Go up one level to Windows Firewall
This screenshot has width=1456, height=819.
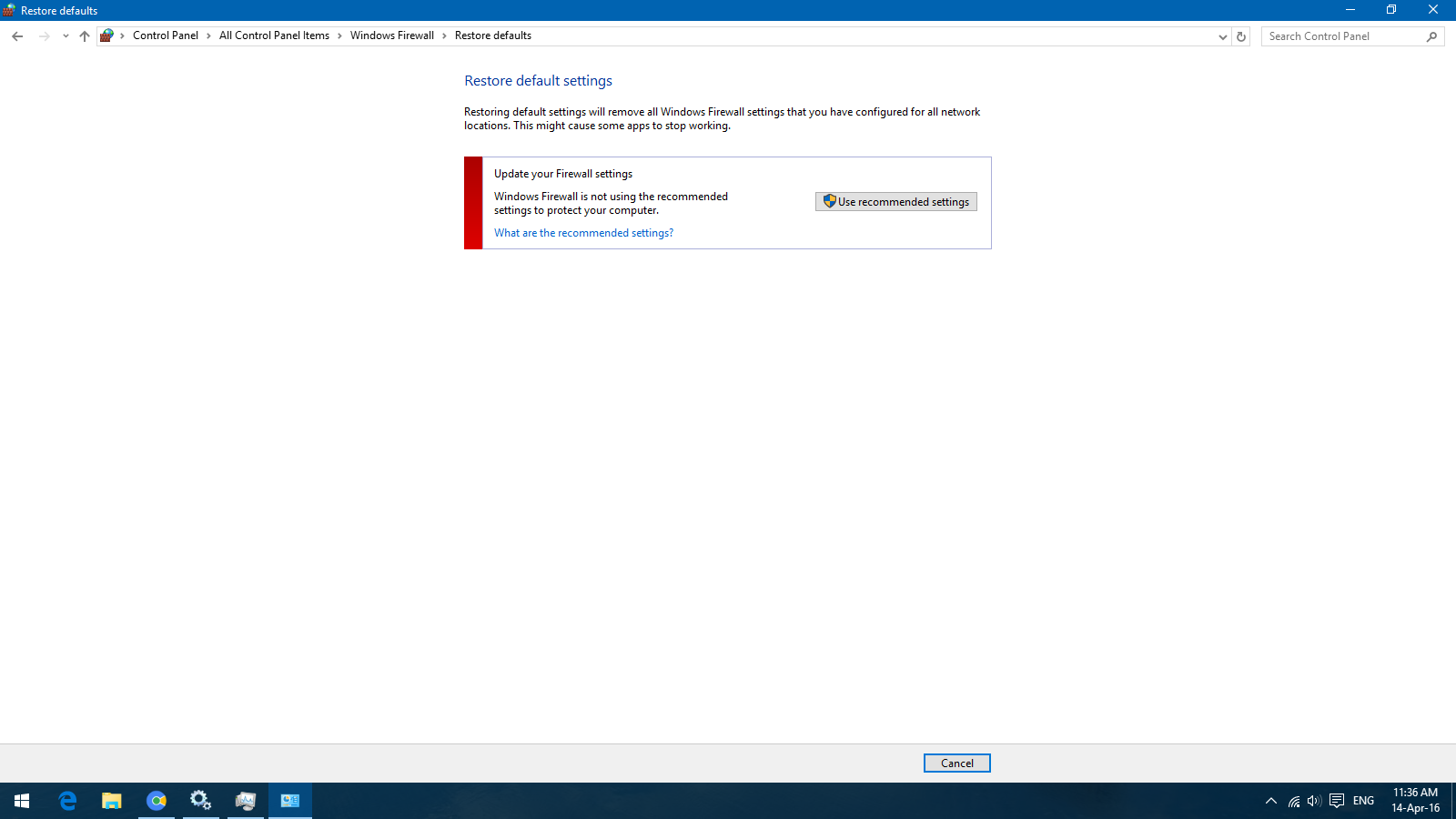click(85, 36)
